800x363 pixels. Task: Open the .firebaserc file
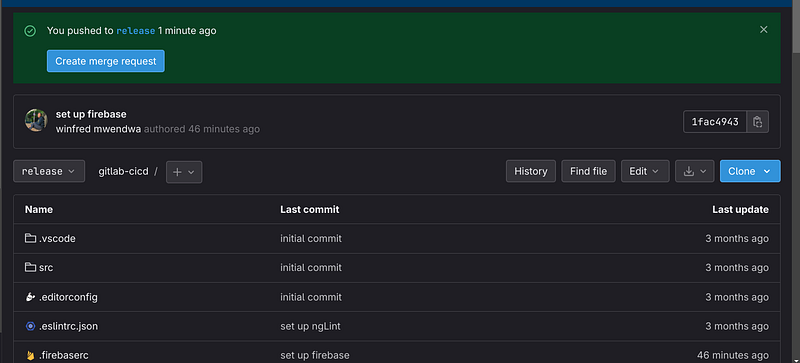(64, 355)
